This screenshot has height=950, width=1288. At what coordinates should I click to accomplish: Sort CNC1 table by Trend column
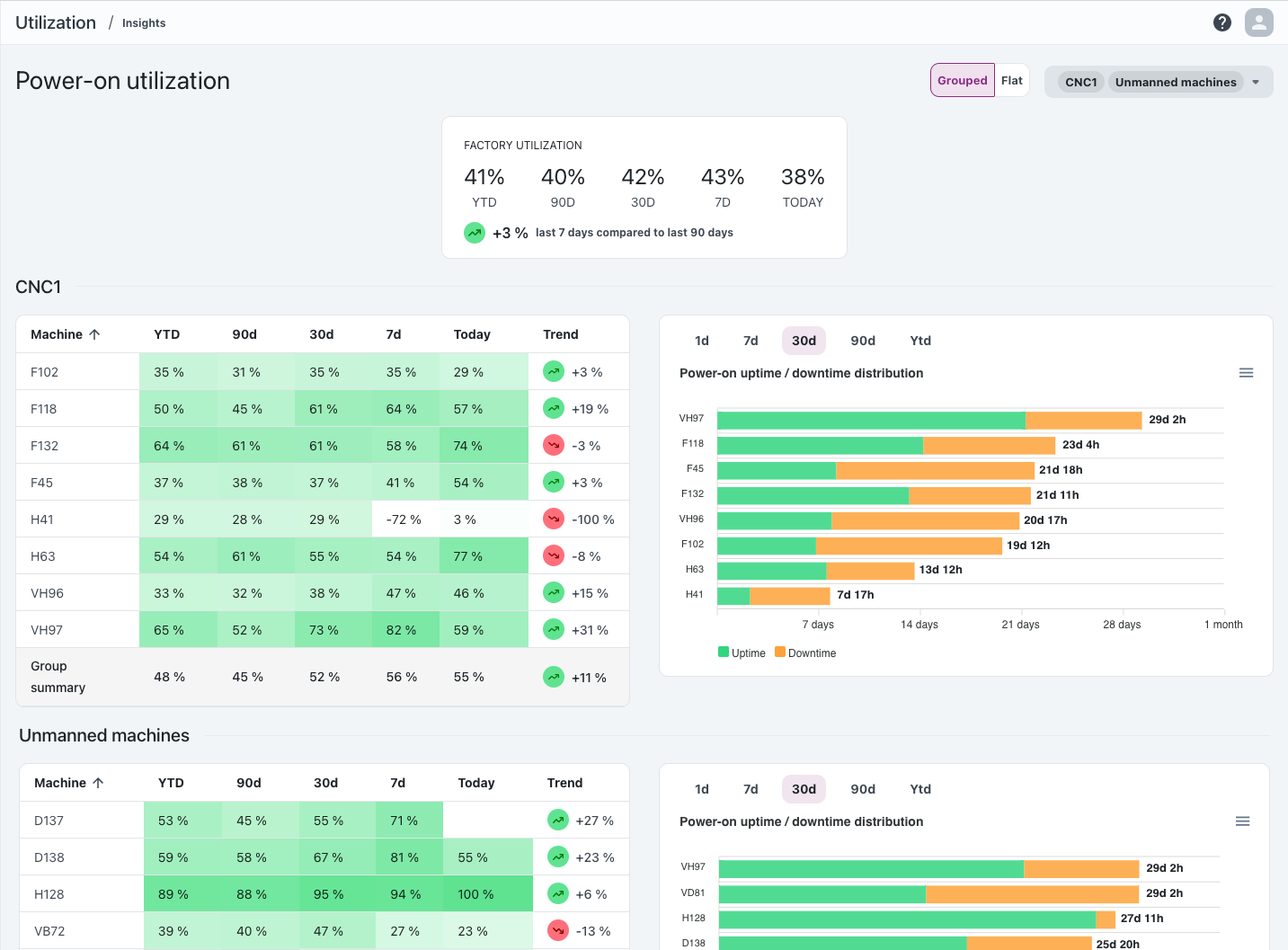coord(561,334)
